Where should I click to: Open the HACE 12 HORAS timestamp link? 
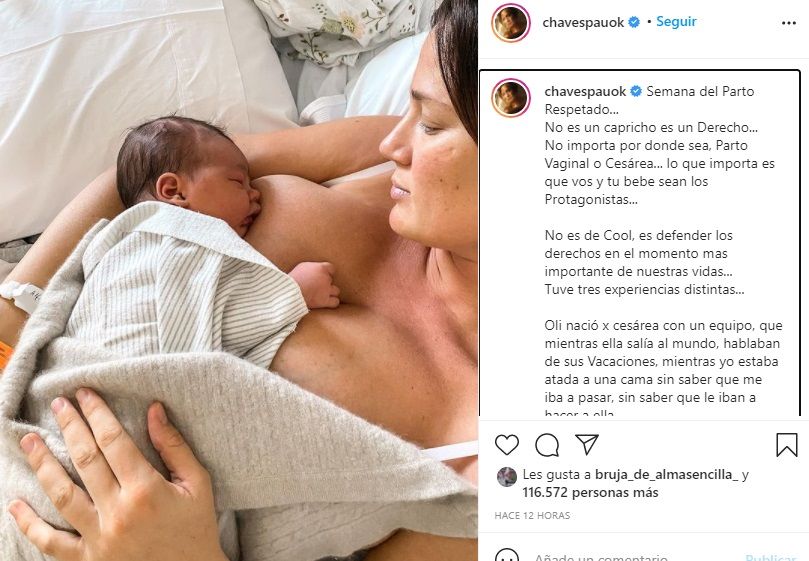tap(532, 516)
